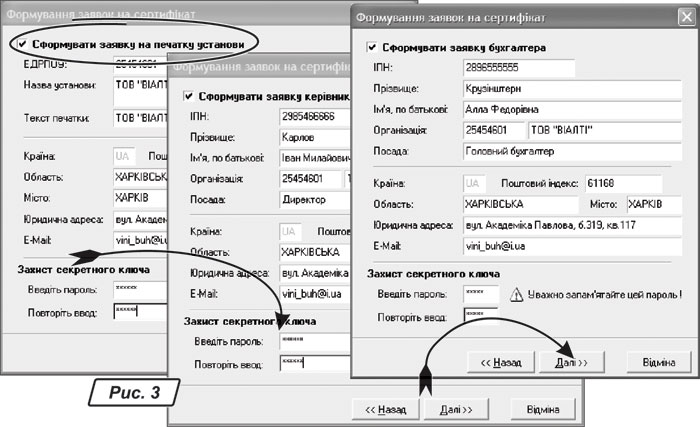This screenshot has width=700, height=427.
Task: Click '<< Назад' in the manager request dialog
Action: [385, 409]
